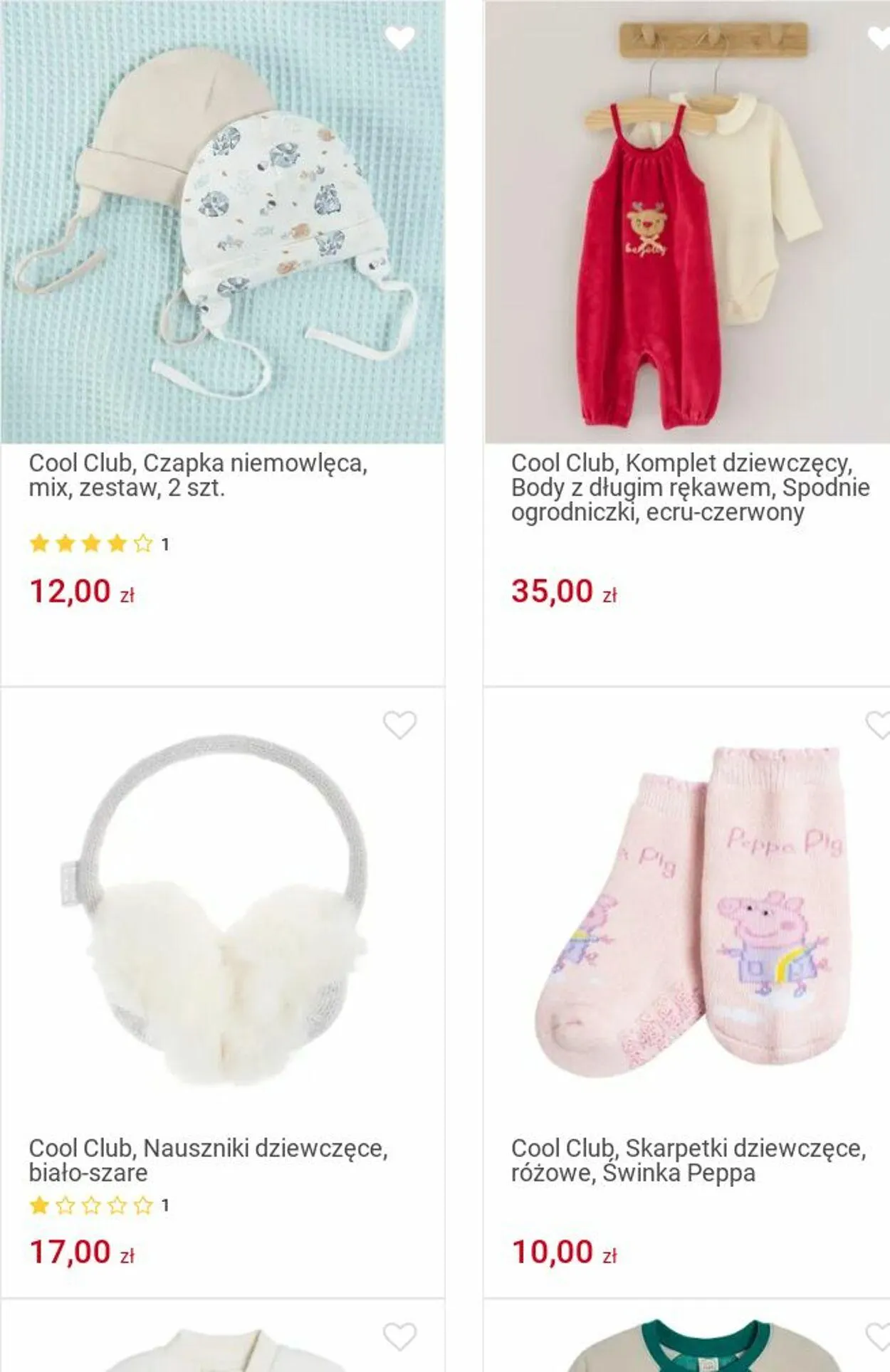Viewport: 890px width, 1372px height.
Task: View fluffy earmuffs product picture
Action: coord(222,911)
